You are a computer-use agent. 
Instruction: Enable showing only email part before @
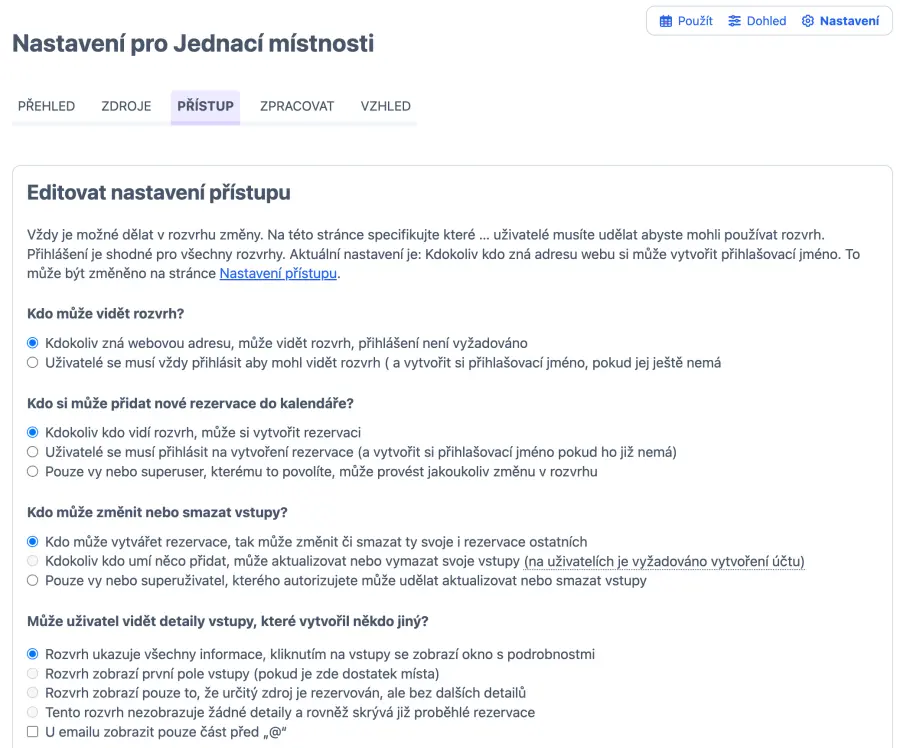33,732
